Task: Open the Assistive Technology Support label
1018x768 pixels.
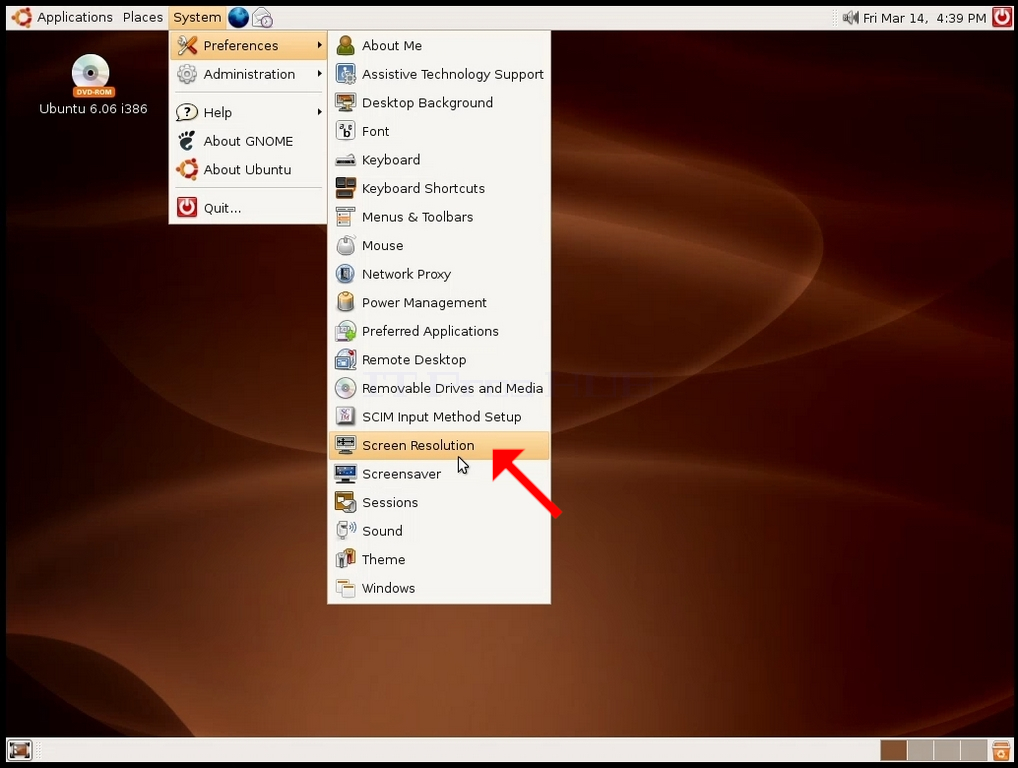Action: 453,75
